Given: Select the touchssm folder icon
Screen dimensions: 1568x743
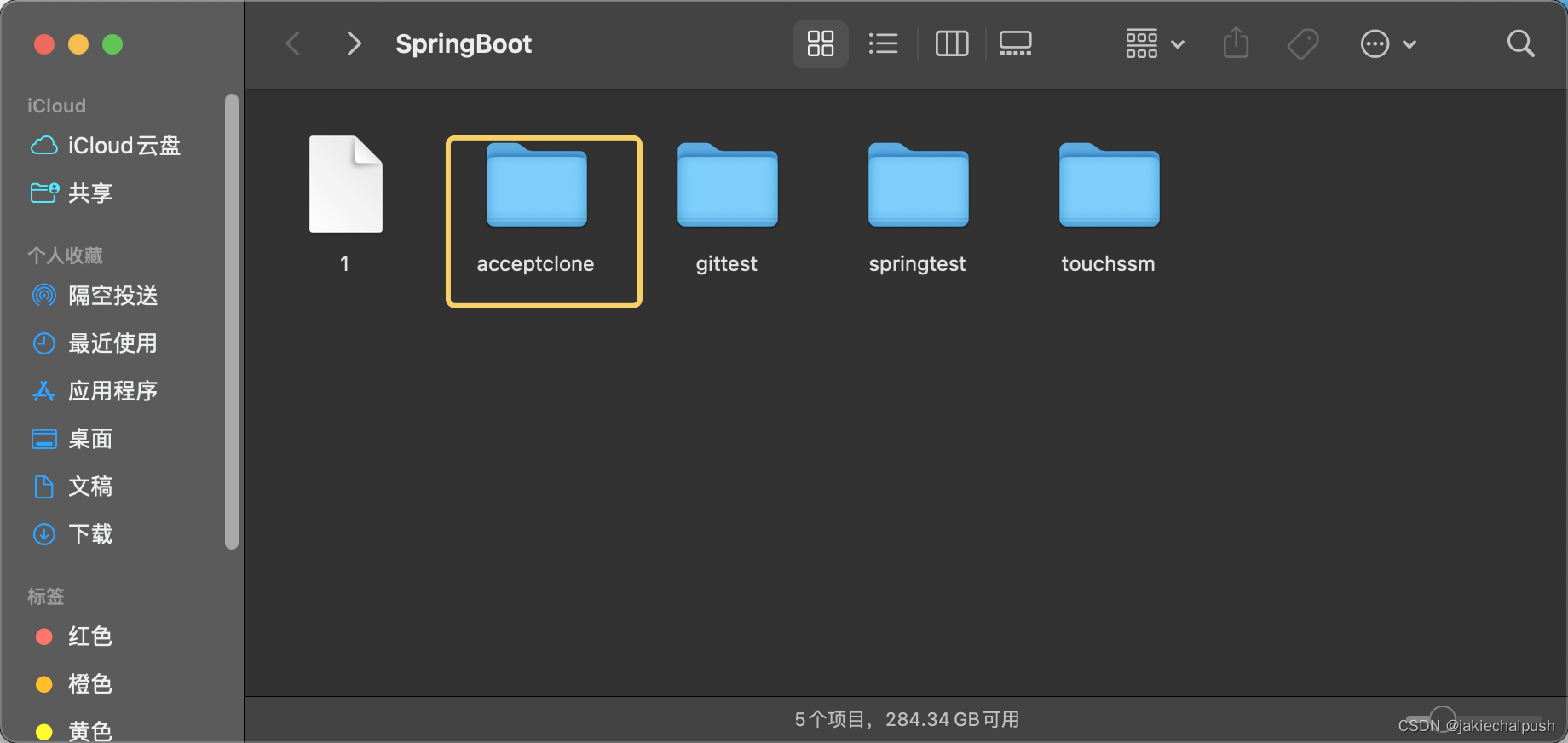Looking at the screenshot, I should (x=1110, y=185).
